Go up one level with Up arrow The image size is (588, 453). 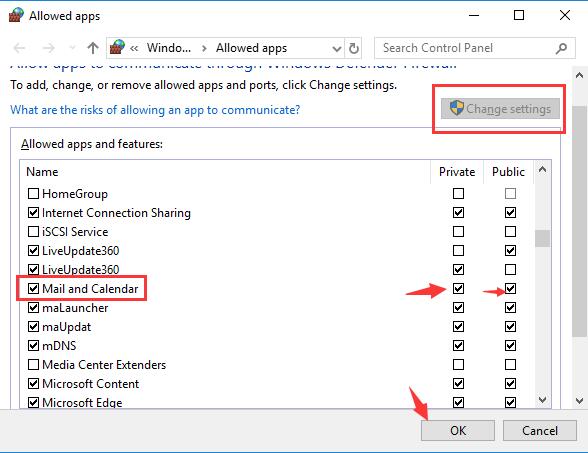pyautogui.click(x=93, y=48)
